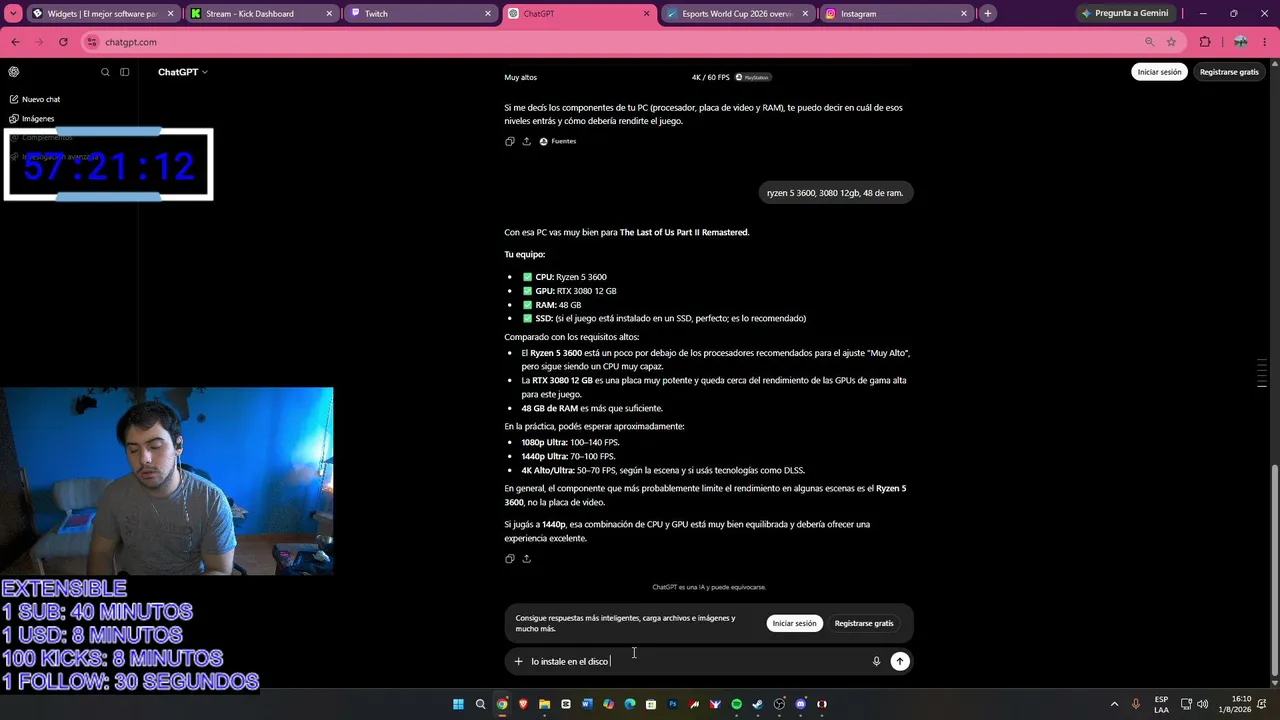Click the ChatGPT logo in the sidebar

14,72
